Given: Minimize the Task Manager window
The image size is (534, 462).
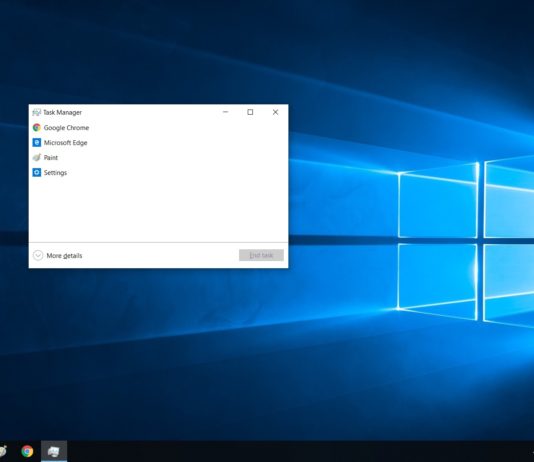Looking at the screenshot, I should 225,112.
